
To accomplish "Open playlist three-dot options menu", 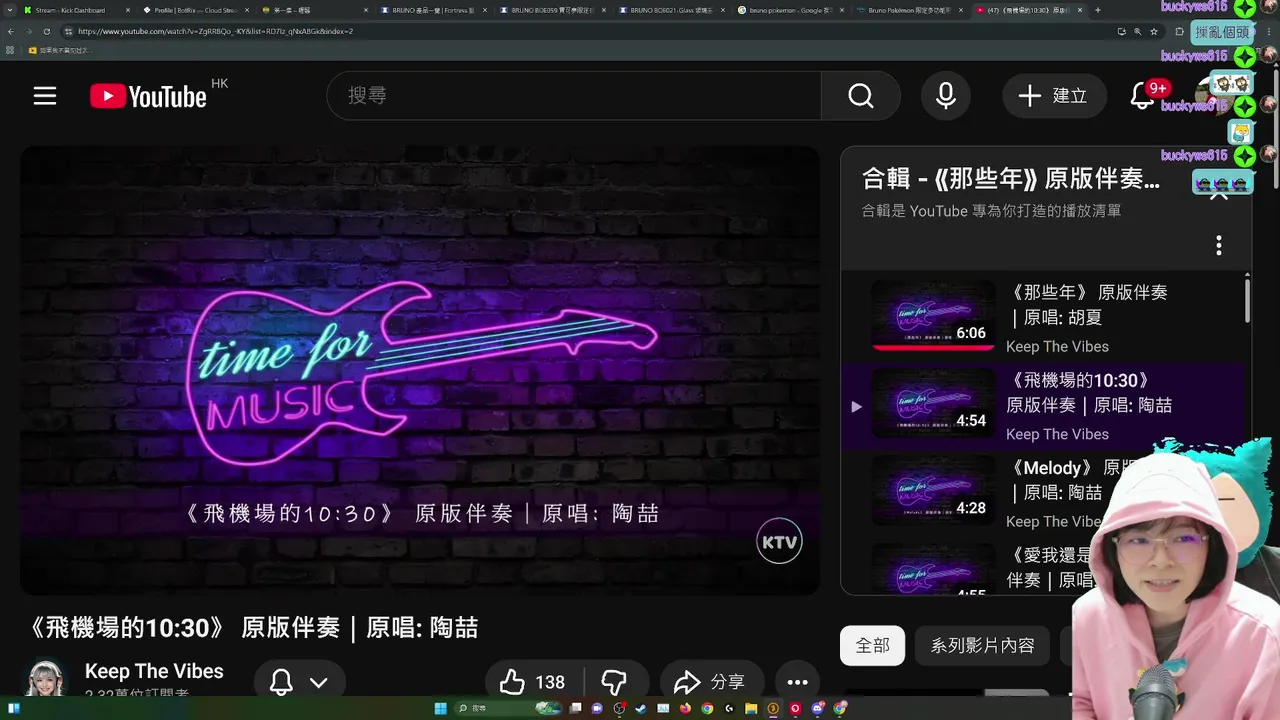I will (1218, 245).
